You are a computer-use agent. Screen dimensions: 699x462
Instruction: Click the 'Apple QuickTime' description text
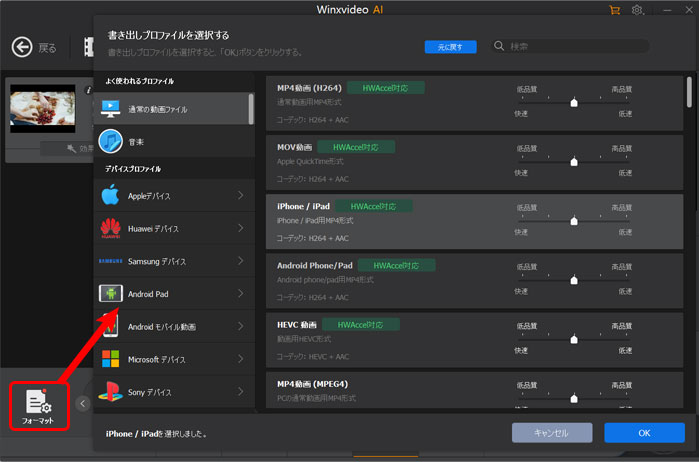pyautogui.click(x=310, y=161)
